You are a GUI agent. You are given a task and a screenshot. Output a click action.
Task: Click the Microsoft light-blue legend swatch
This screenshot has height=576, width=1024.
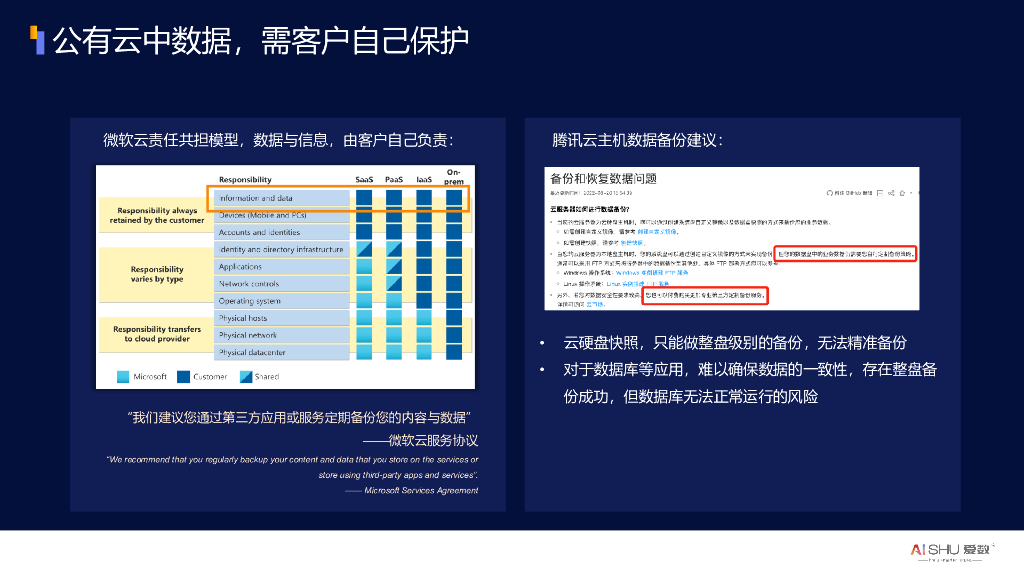(123, 377)
